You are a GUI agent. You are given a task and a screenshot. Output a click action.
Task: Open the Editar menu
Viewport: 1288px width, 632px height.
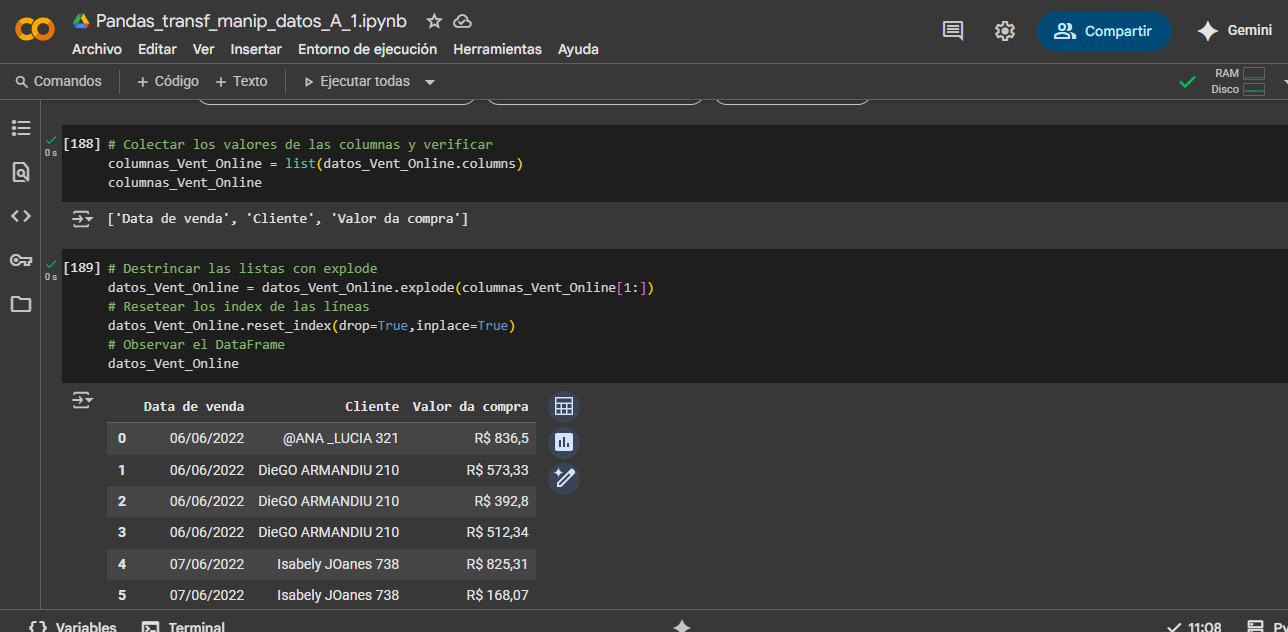(157, 49)
